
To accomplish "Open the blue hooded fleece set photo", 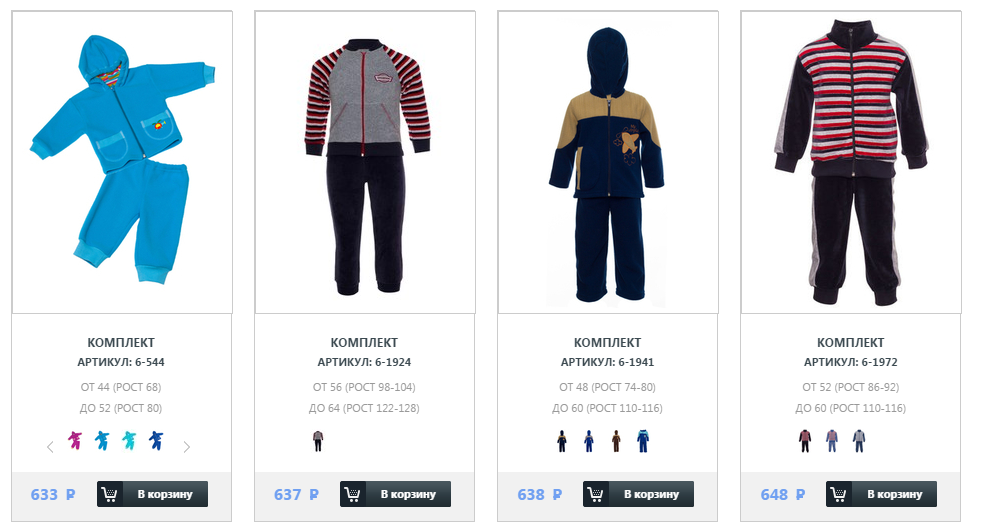I will [122, 162].
